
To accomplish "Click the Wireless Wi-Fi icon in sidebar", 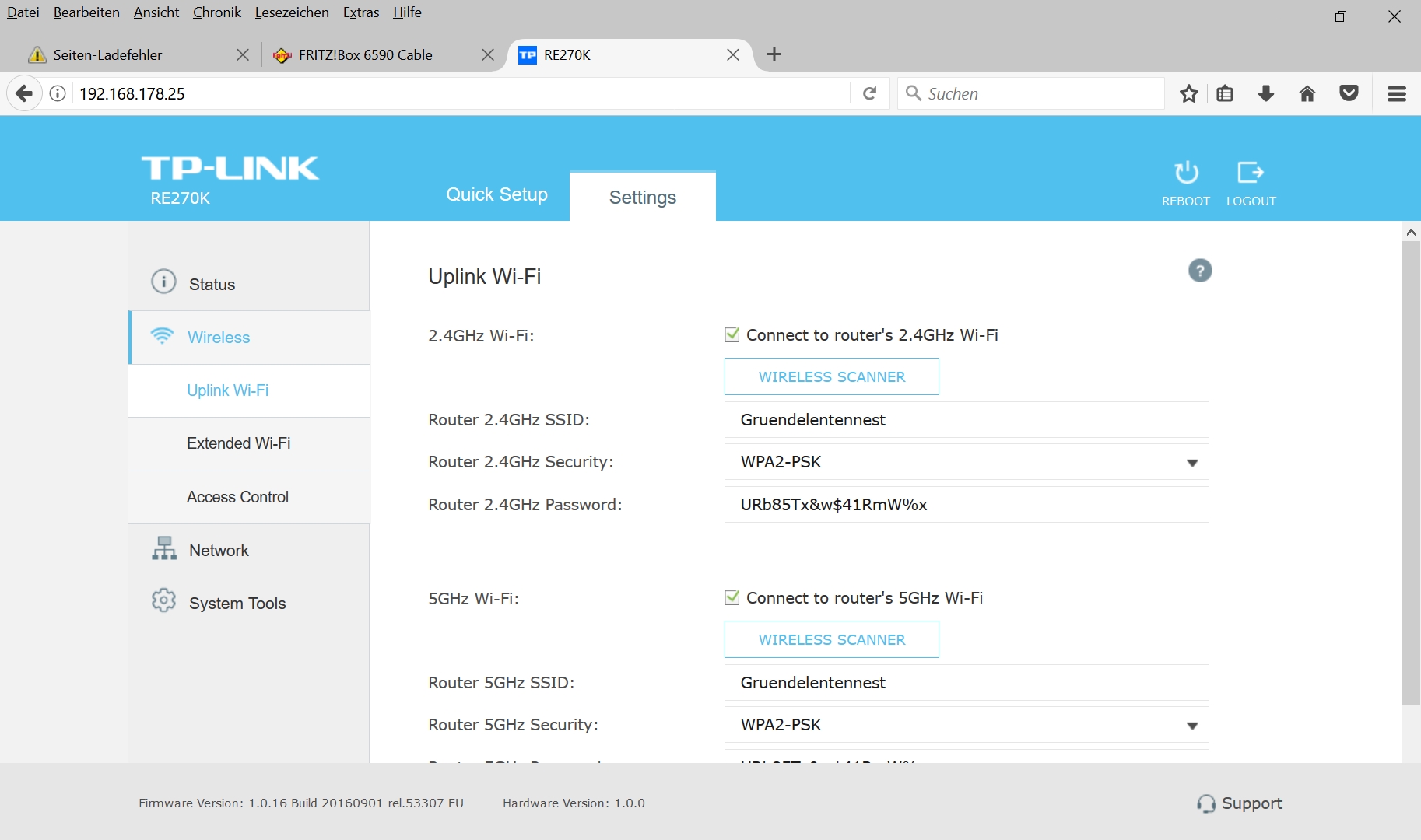I will tap(162, 335).
